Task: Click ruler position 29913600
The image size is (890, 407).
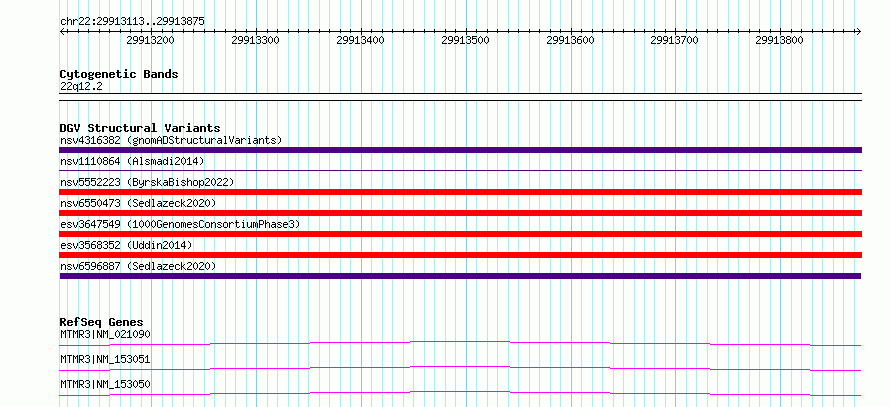Action: (x=570, y=40)
